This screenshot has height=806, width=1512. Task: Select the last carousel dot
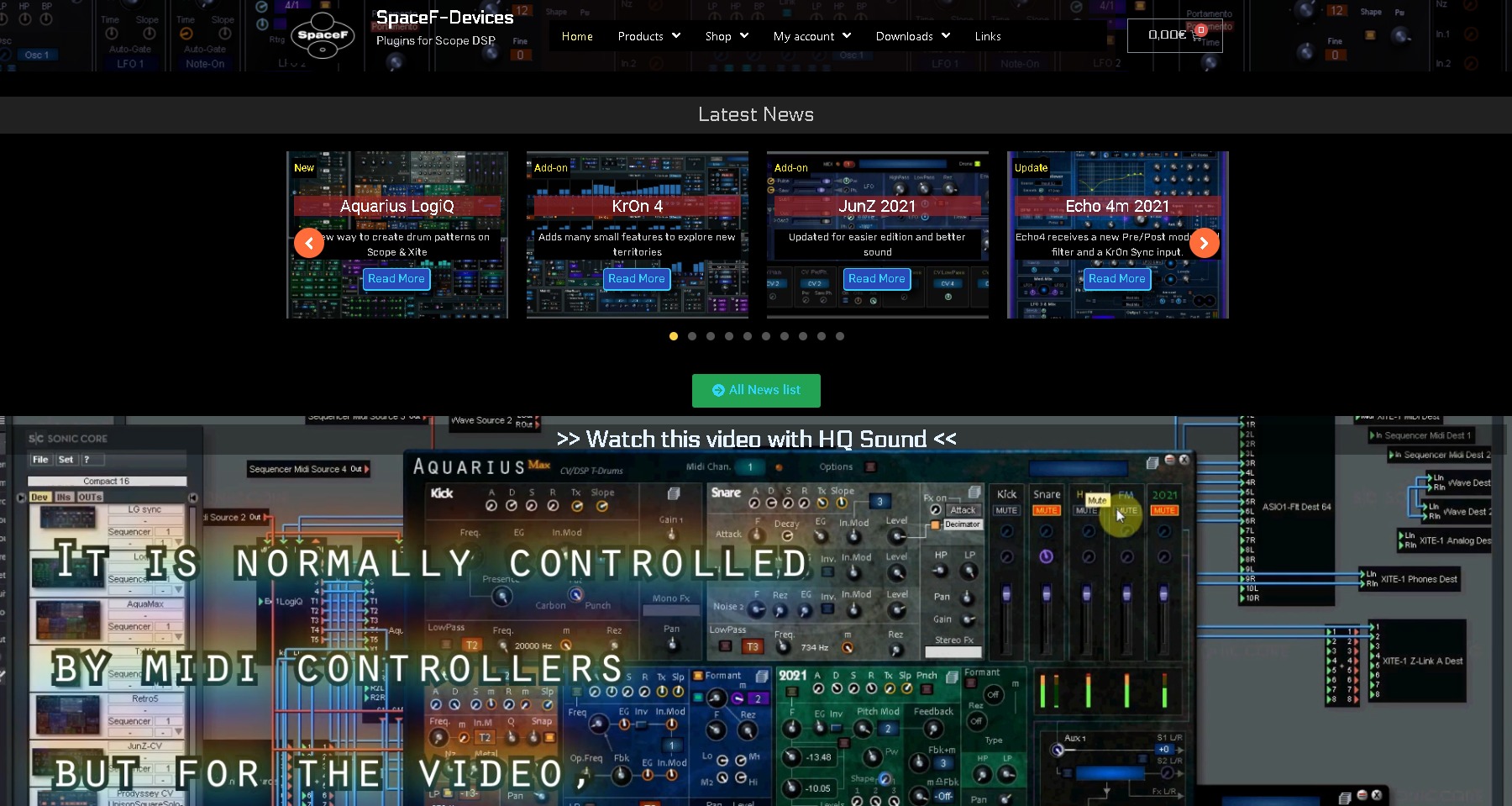(840, 336)
